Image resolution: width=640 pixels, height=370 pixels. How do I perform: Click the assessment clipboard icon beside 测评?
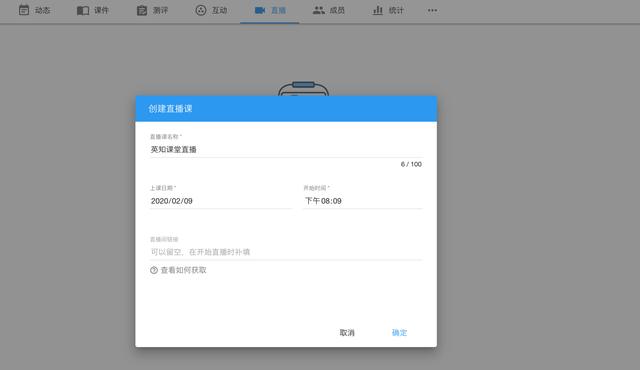pos(142,11)
